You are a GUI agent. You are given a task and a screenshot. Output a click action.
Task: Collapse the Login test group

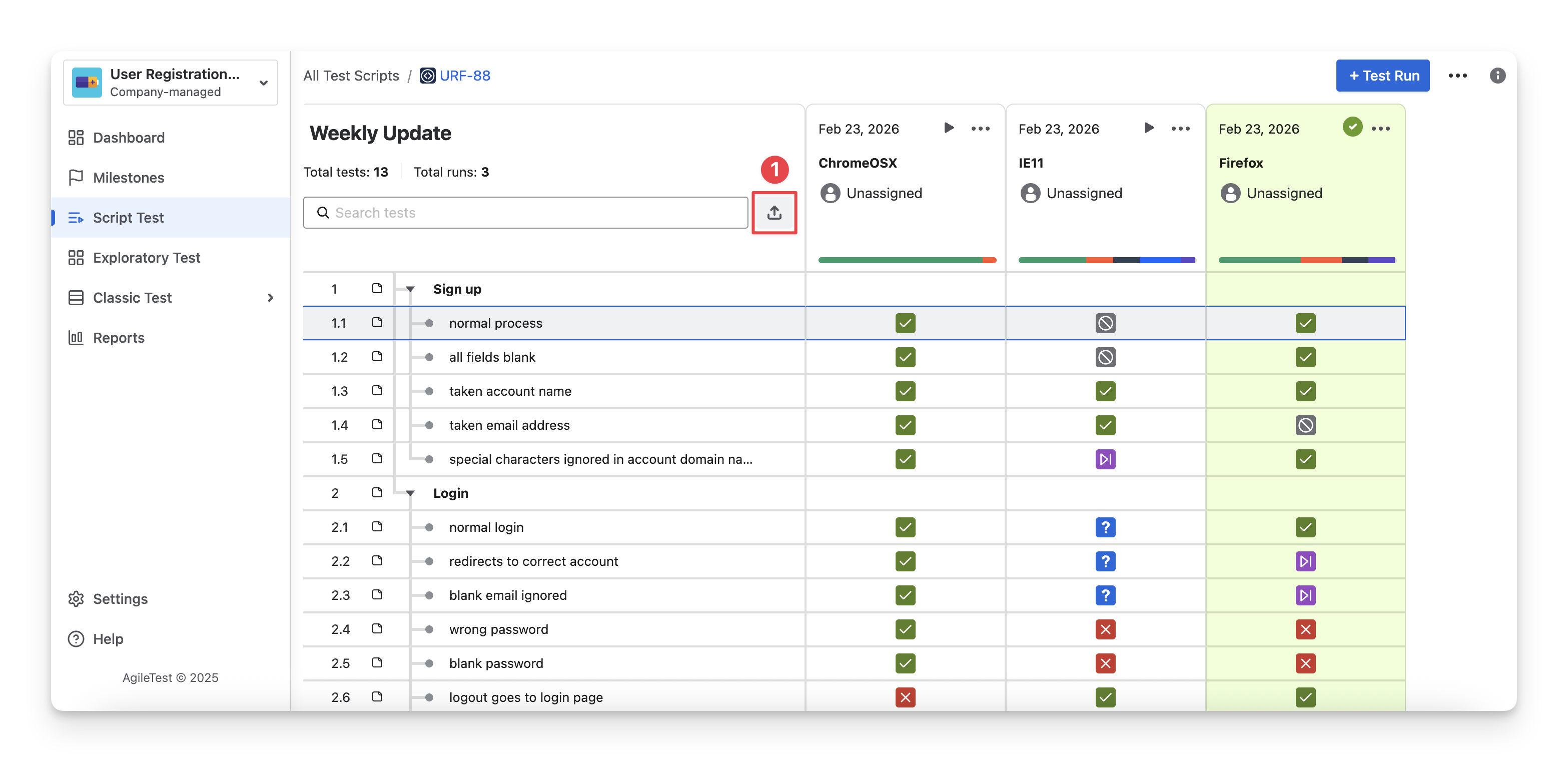(410, 493)
